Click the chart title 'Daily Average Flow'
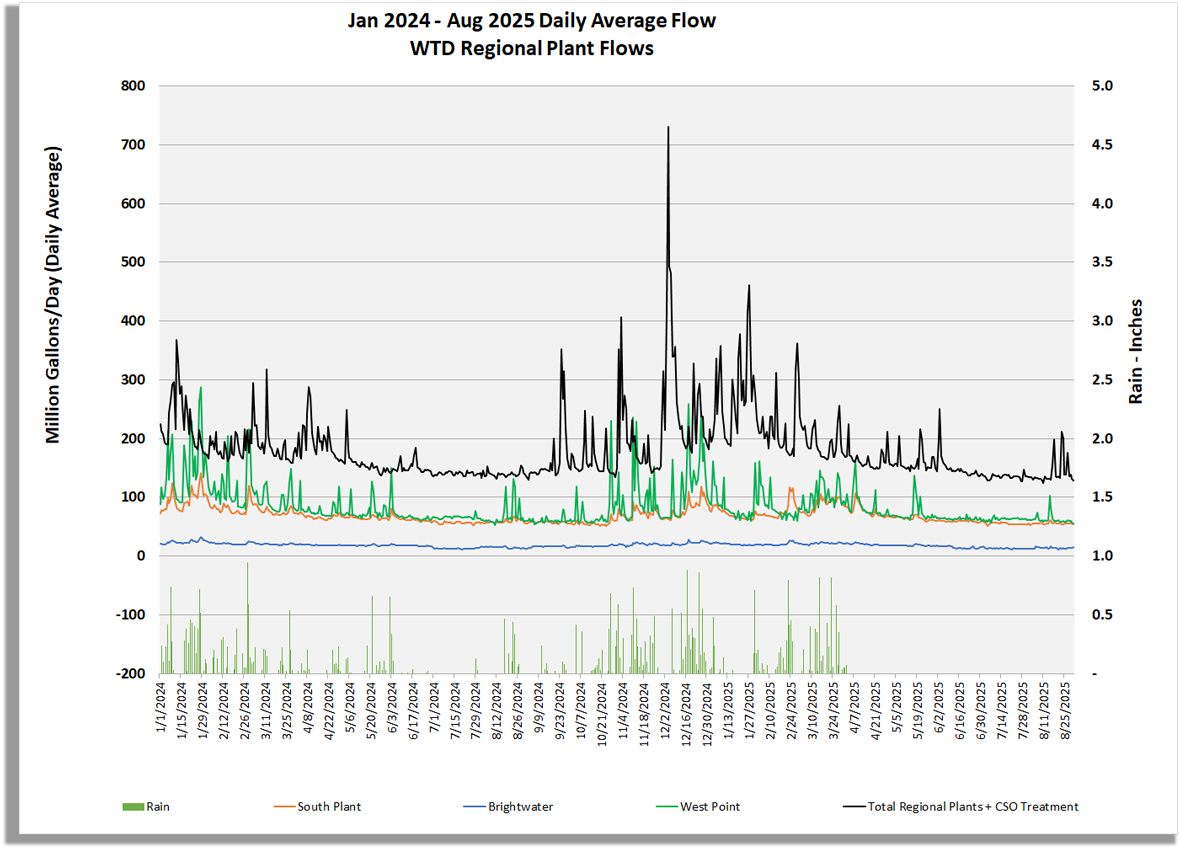 (531, 21)
